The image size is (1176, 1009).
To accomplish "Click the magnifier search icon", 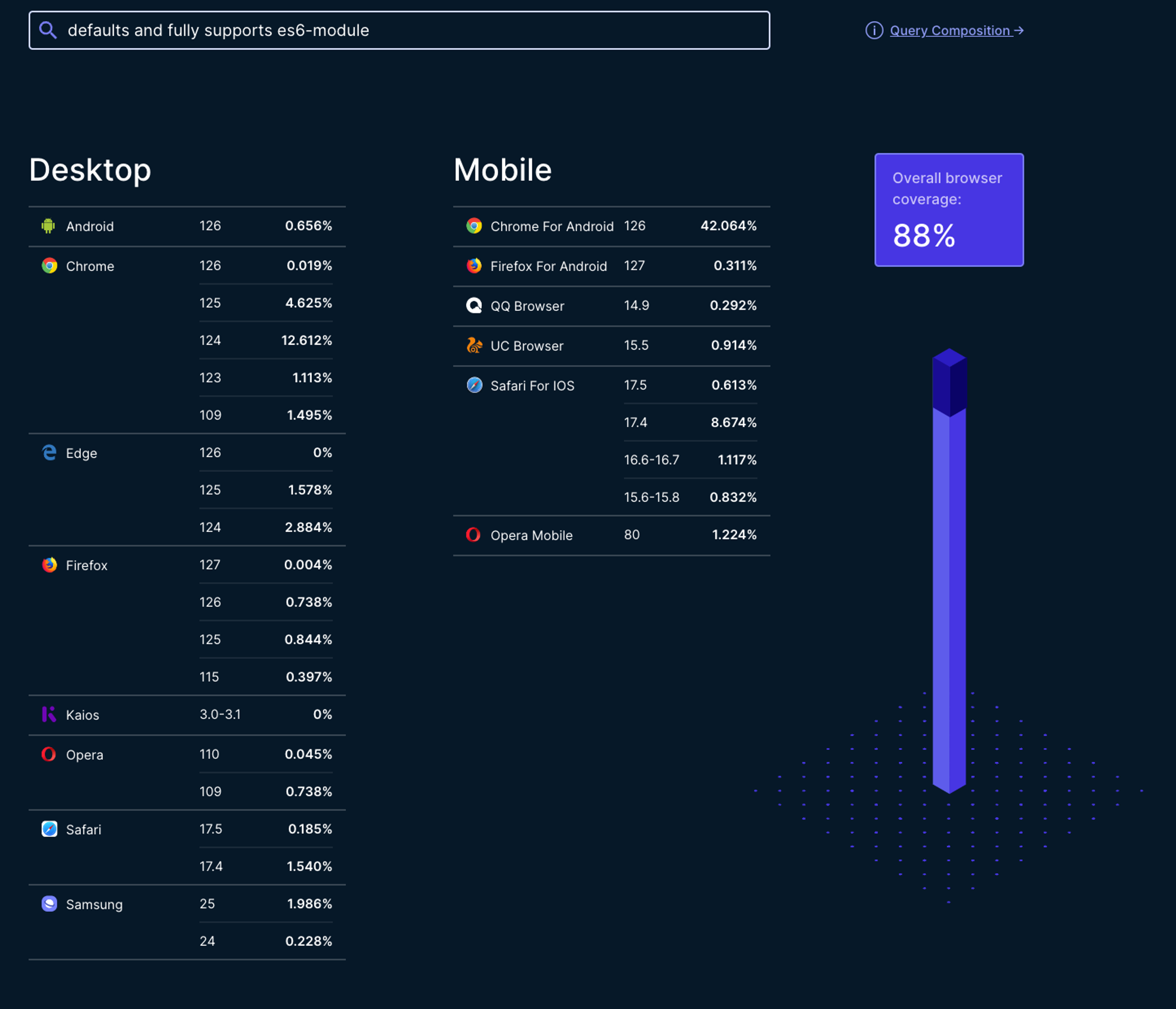I will point(48,30).
